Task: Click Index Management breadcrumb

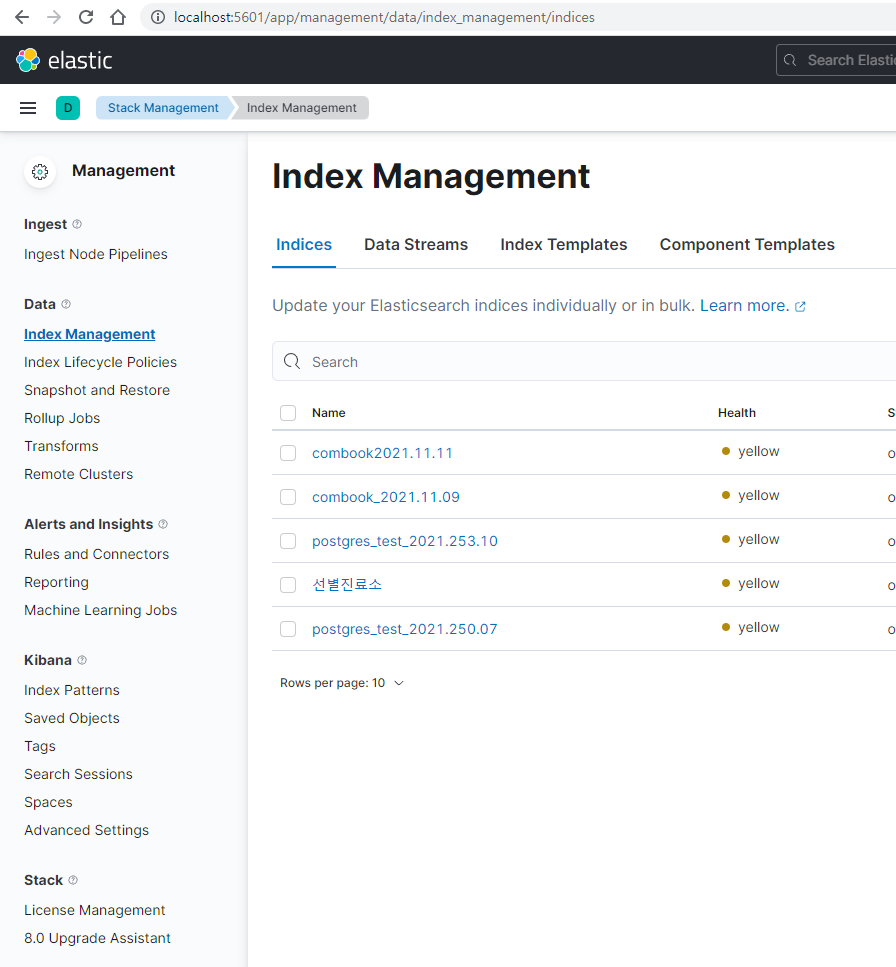Action: [302, 108]
